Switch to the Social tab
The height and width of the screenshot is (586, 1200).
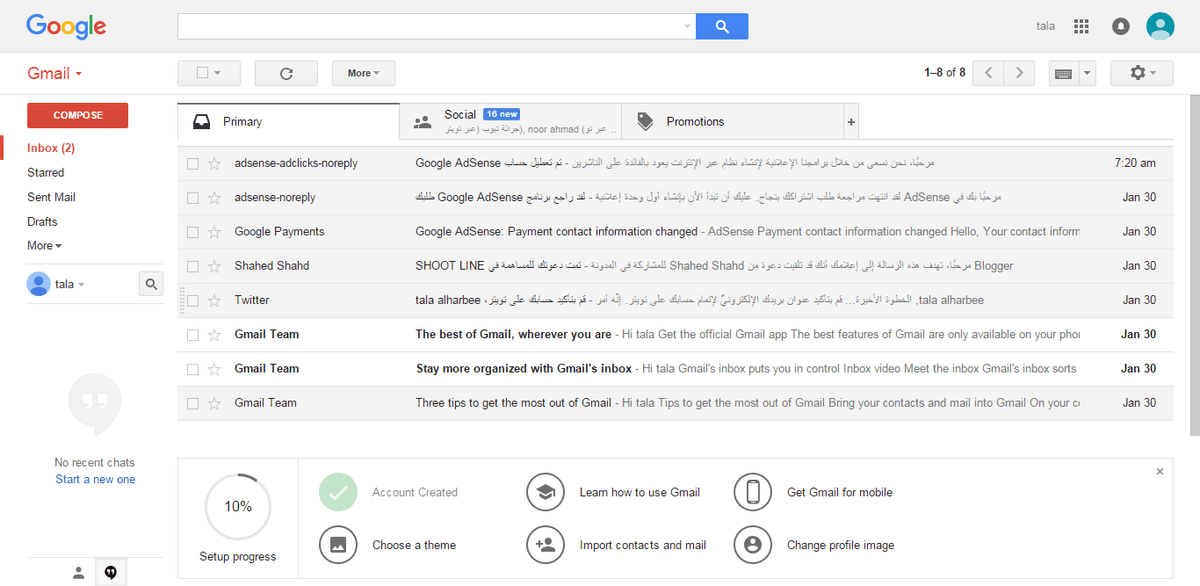(510, 121)
